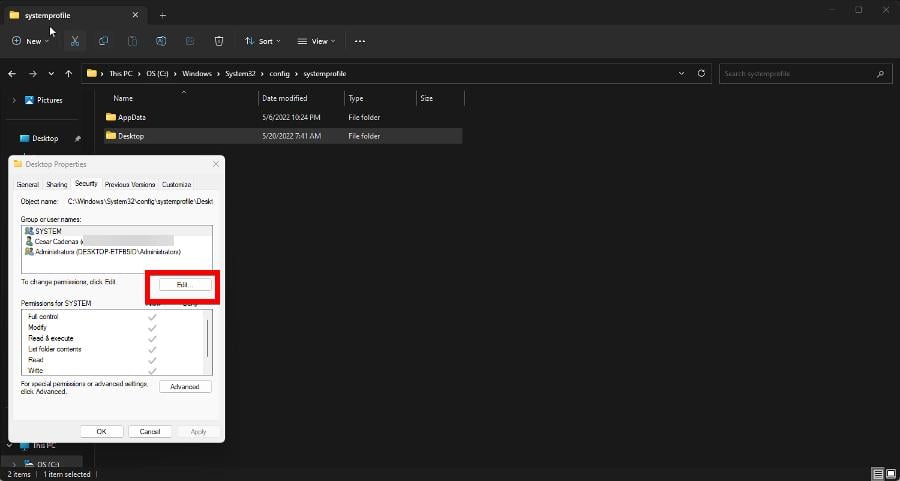Screen dimensions: 900x481
Task: Open the address bar history dropdown
Action: click(x=681, y=74)
